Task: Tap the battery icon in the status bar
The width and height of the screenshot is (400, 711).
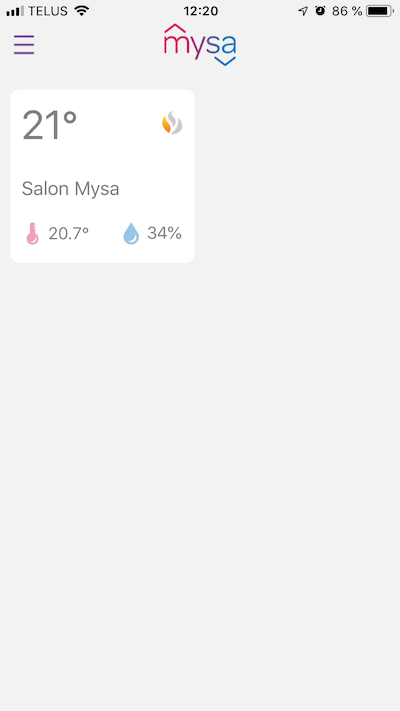Action: pyautogui.click(x=380, y=11)
